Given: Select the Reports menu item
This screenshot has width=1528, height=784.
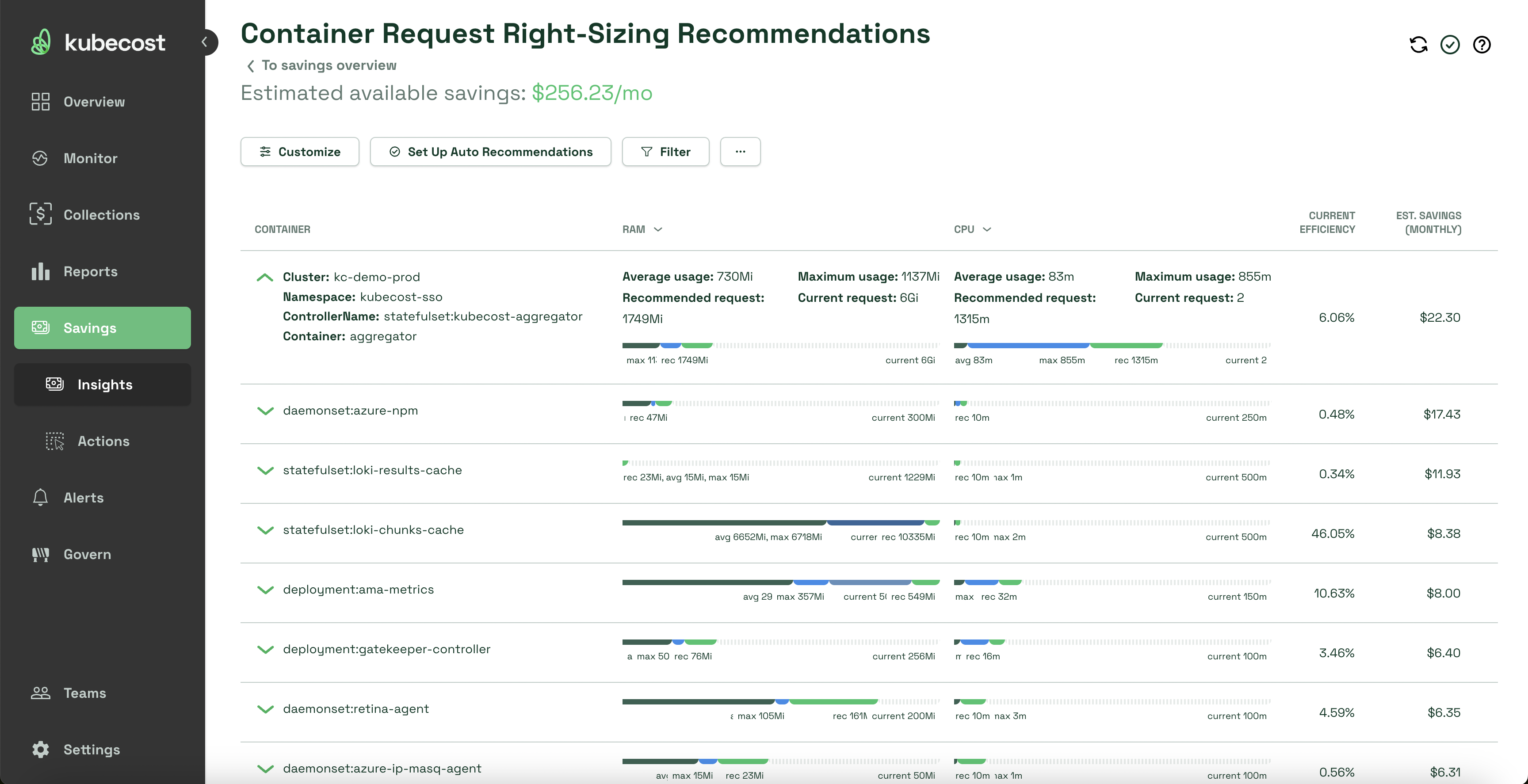Looking at the screenshot, I should coord(102,271).
